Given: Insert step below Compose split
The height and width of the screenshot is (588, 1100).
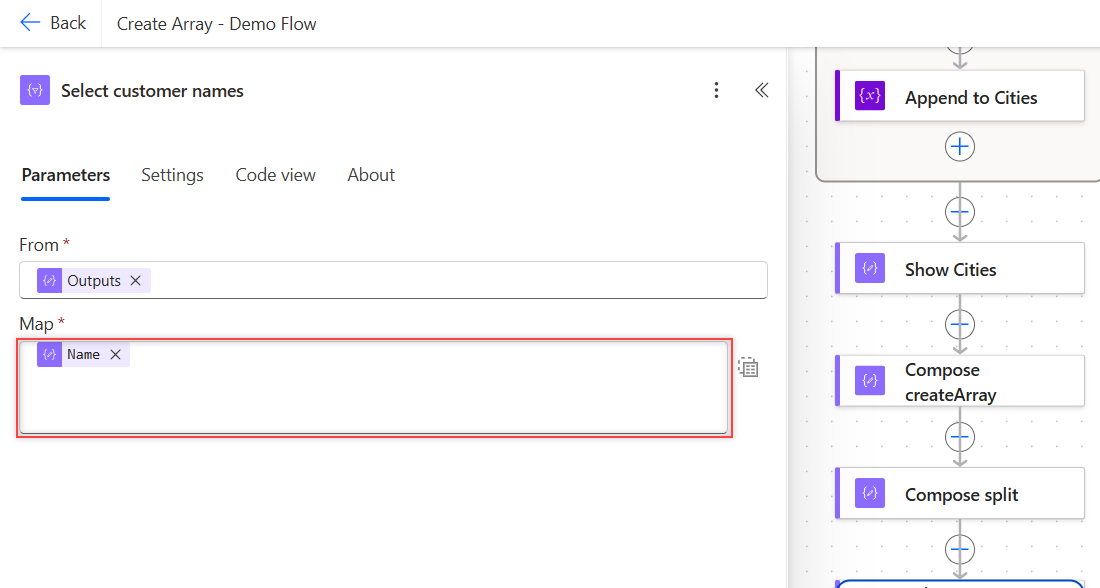Looking at the screenshot, I should click(x=960, y=549).
